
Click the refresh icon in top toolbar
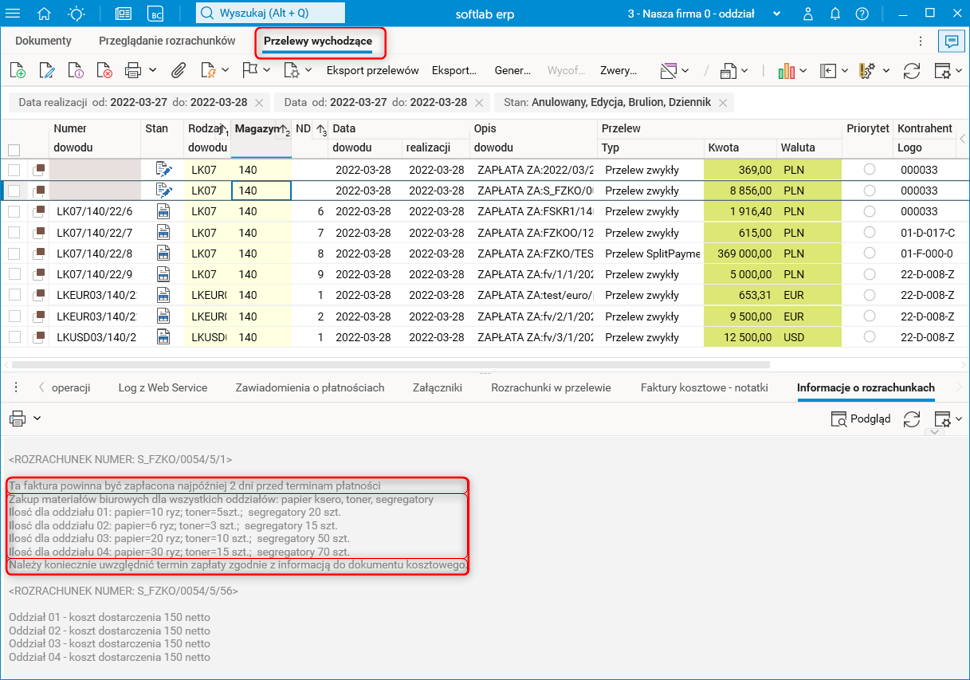click(911, 71)
